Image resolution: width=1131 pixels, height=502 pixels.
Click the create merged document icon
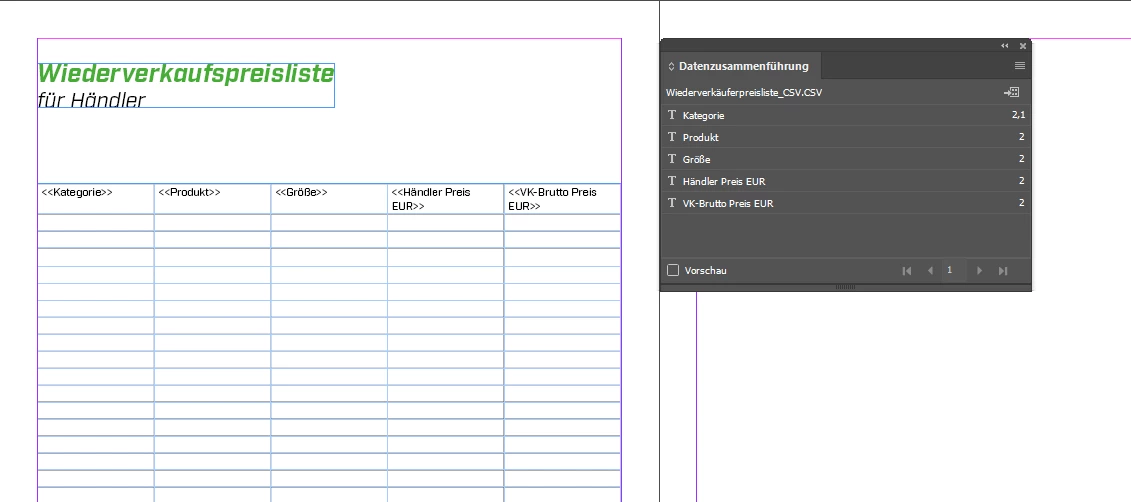[x=1011, y=92]
